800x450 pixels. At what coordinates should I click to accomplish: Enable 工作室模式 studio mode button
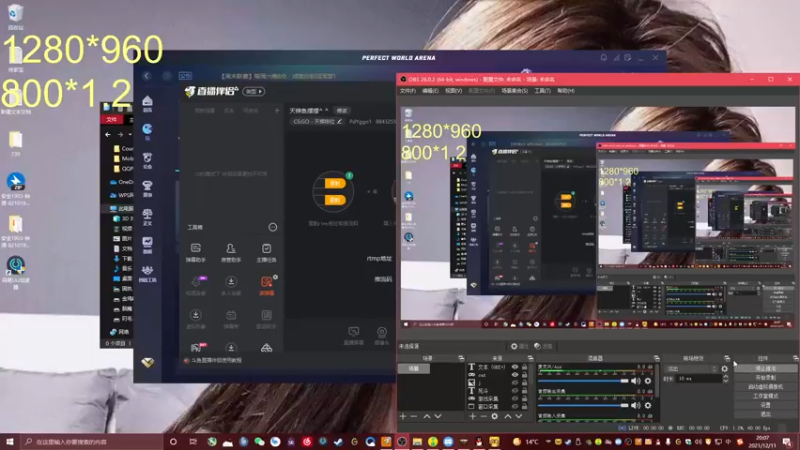(x=765, y=396)
